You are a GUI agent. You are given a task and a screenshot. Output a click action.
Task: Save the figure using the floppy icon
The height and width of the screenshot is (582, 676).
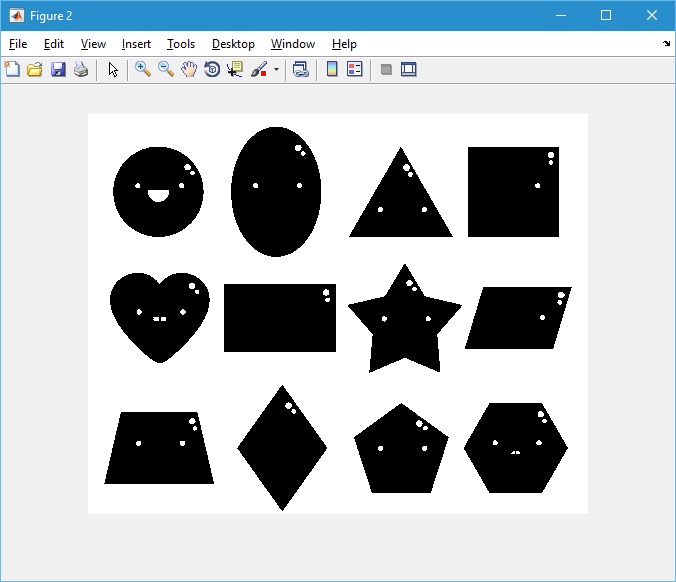(x=58, y=70)
